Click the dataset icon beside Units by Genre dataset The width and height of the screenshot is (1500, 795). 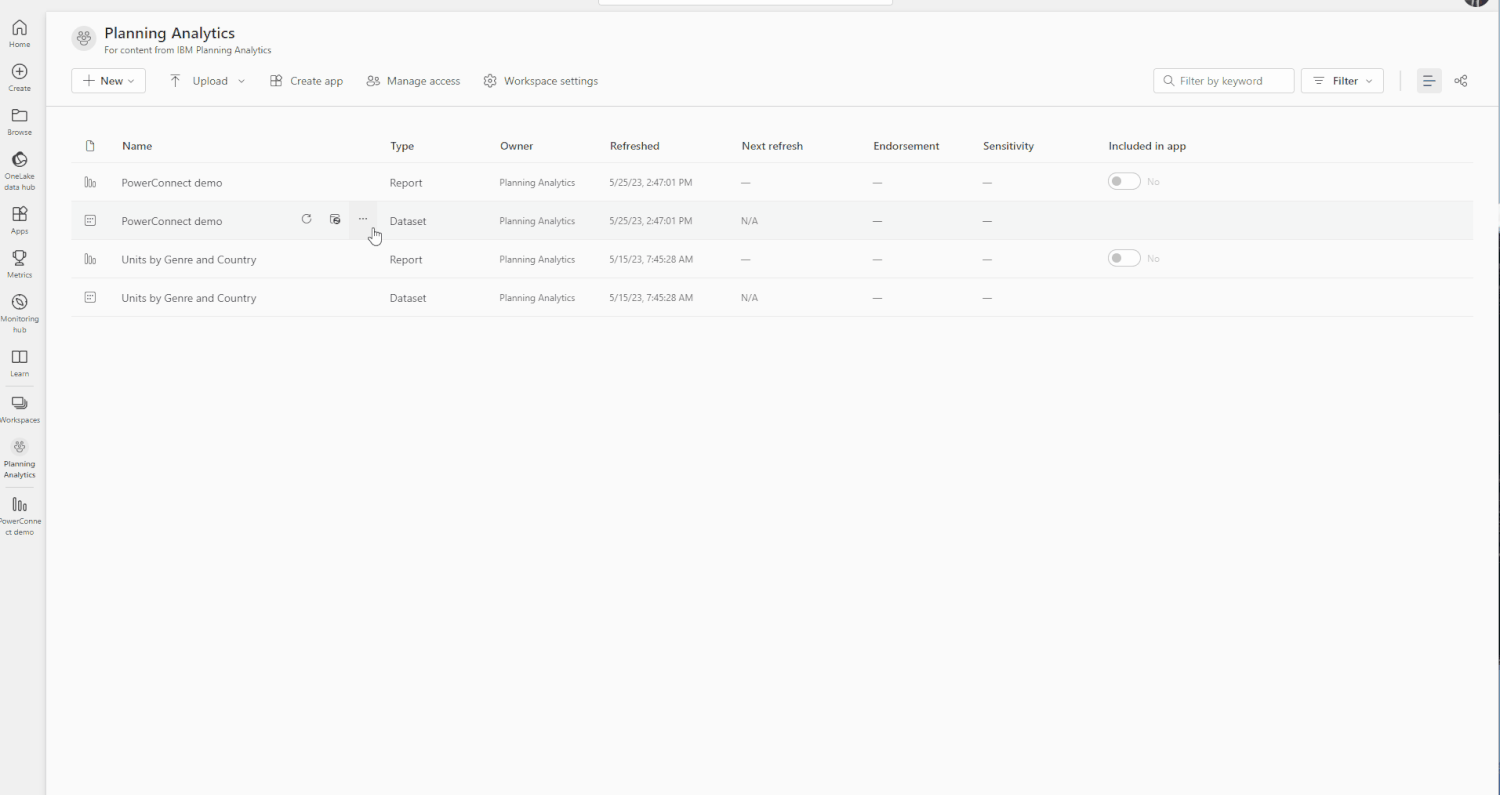90,298
